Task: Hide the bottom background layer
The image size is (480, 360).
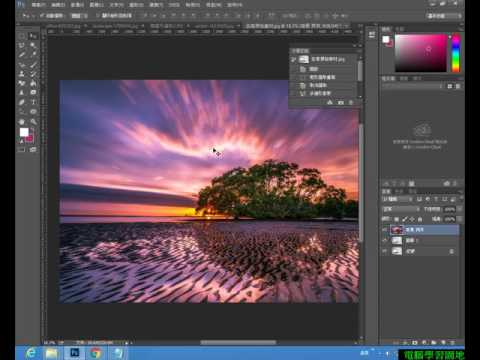Action: tap(385, 251)
